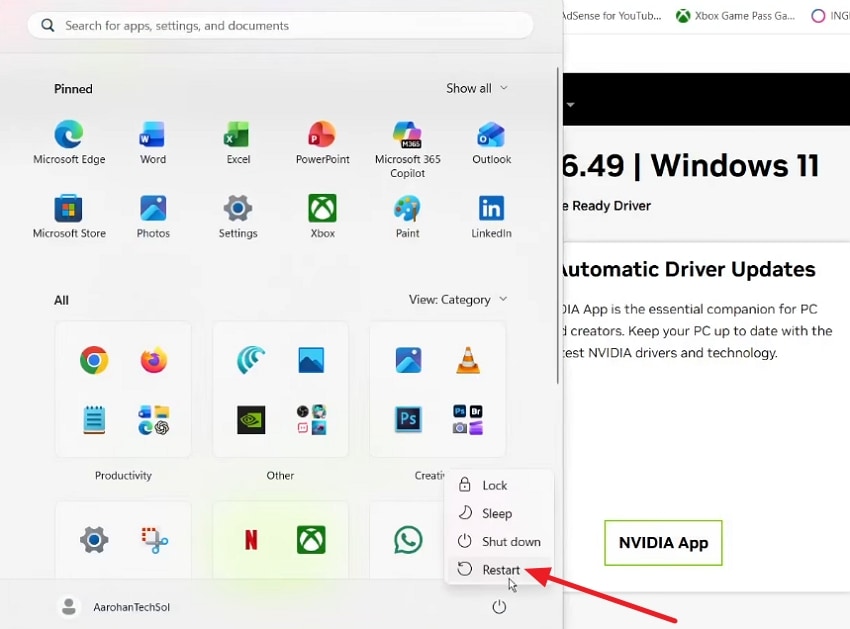Viewport: 850px width, 629px height.
Task: Open the gear icon next to Snipping Tool
Action: tap(94, 540)
